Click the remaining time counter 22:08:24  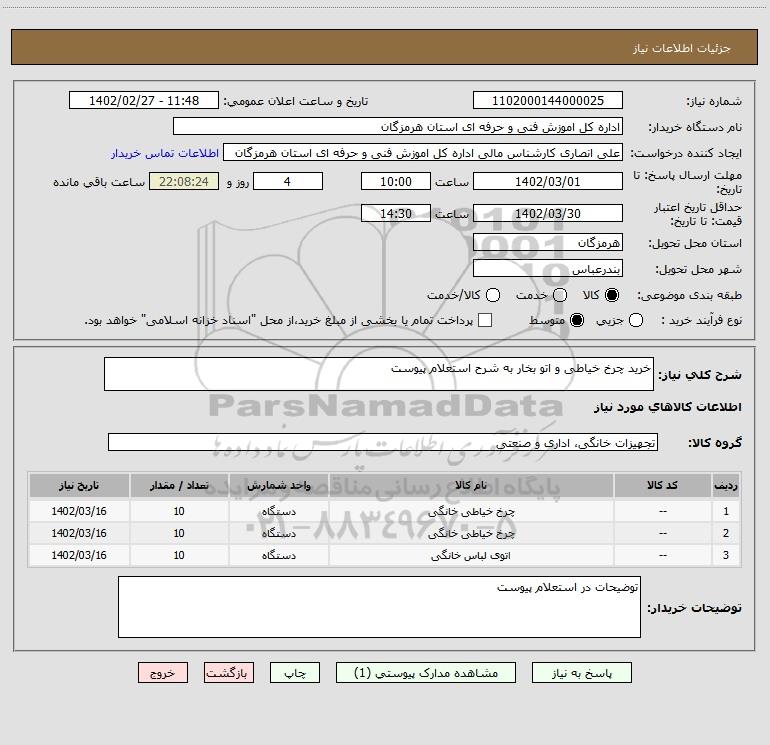pyautogui.click(x=184, y=181)
